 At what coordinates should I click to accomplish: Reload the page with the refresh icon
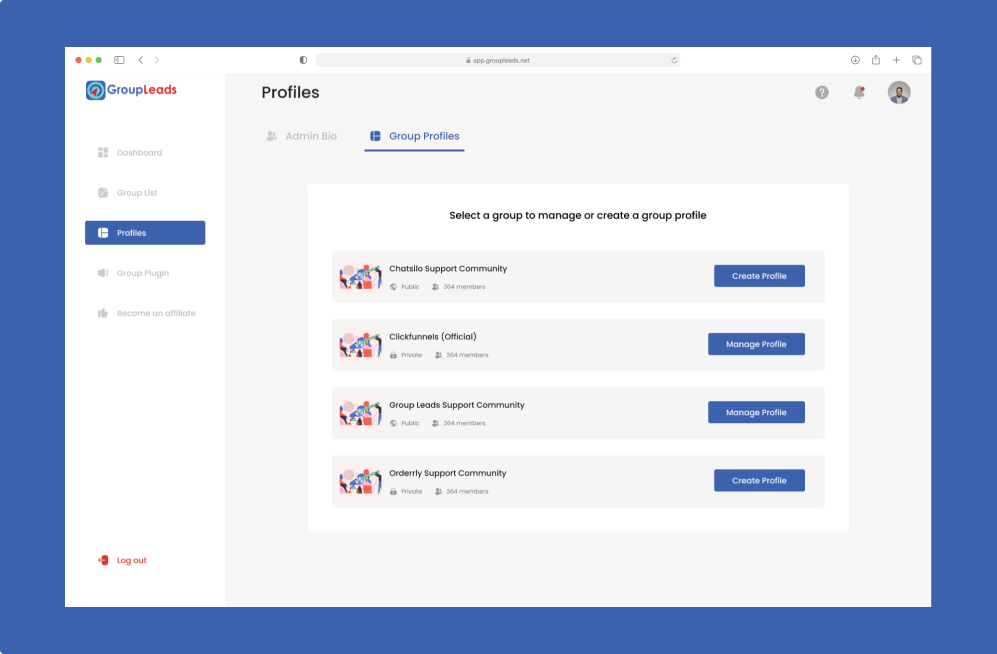[674, 60]
